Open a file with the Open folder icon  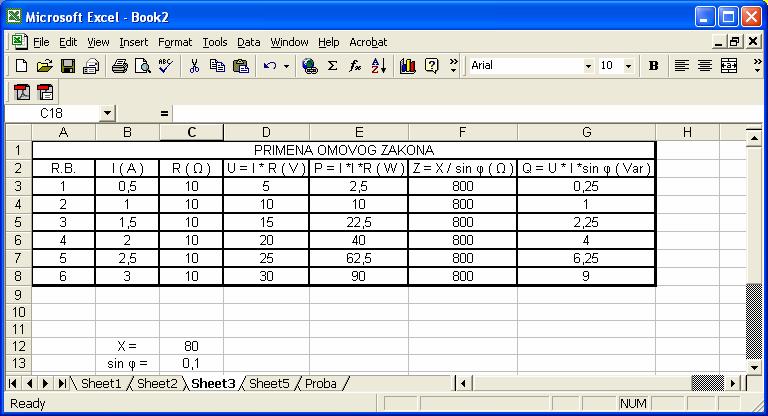pyautogui.click(x=44, y=66)
